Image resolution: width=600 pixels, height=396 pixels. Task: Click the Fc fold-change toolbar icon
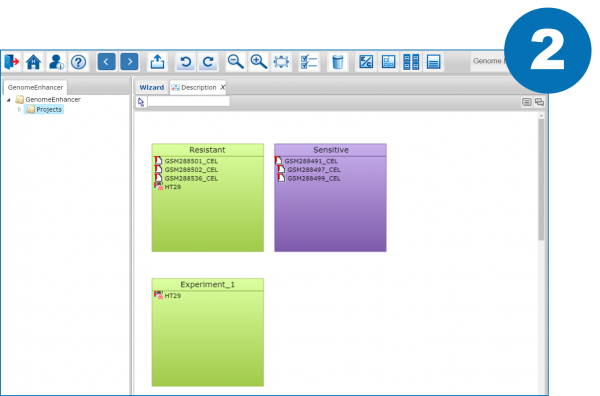[366, 62]
